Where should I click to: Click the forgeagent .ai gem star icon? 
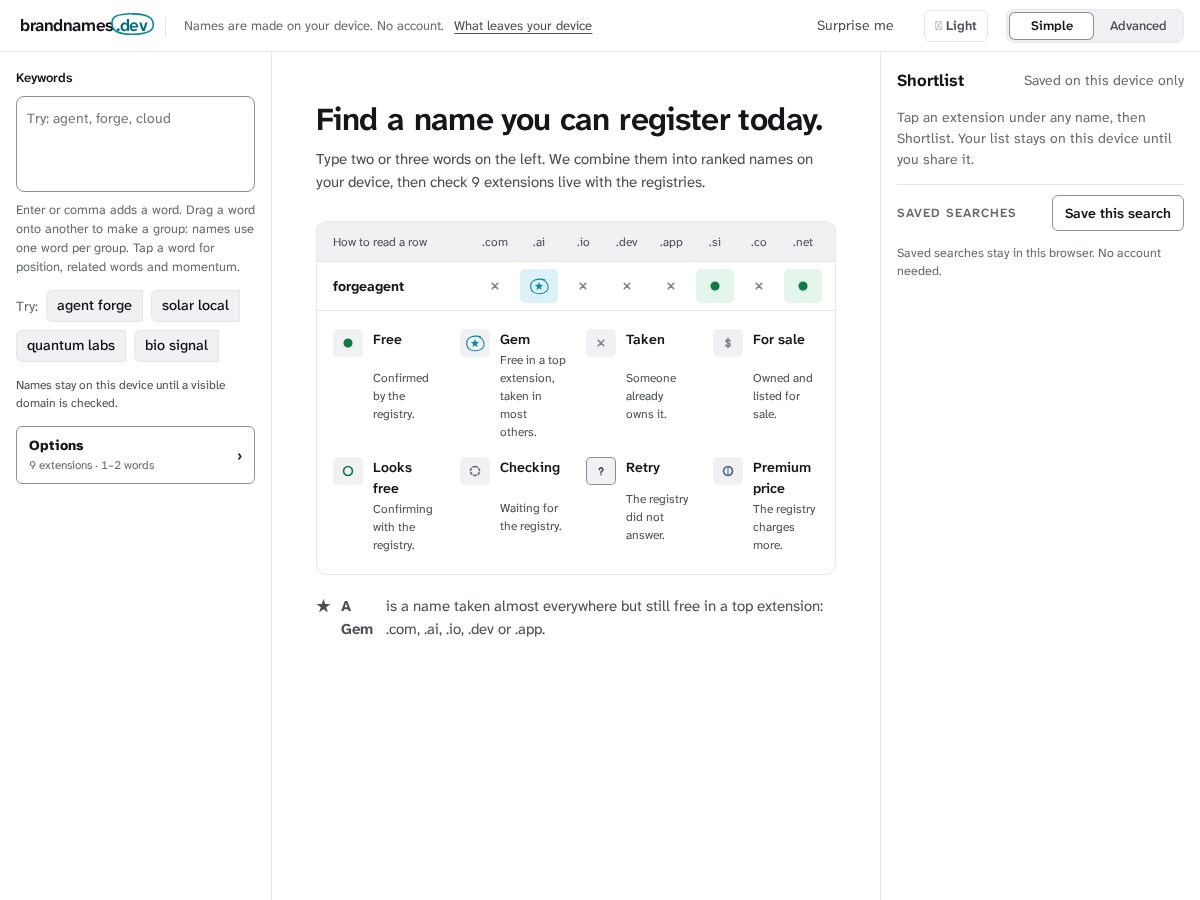tap(539, 286)
